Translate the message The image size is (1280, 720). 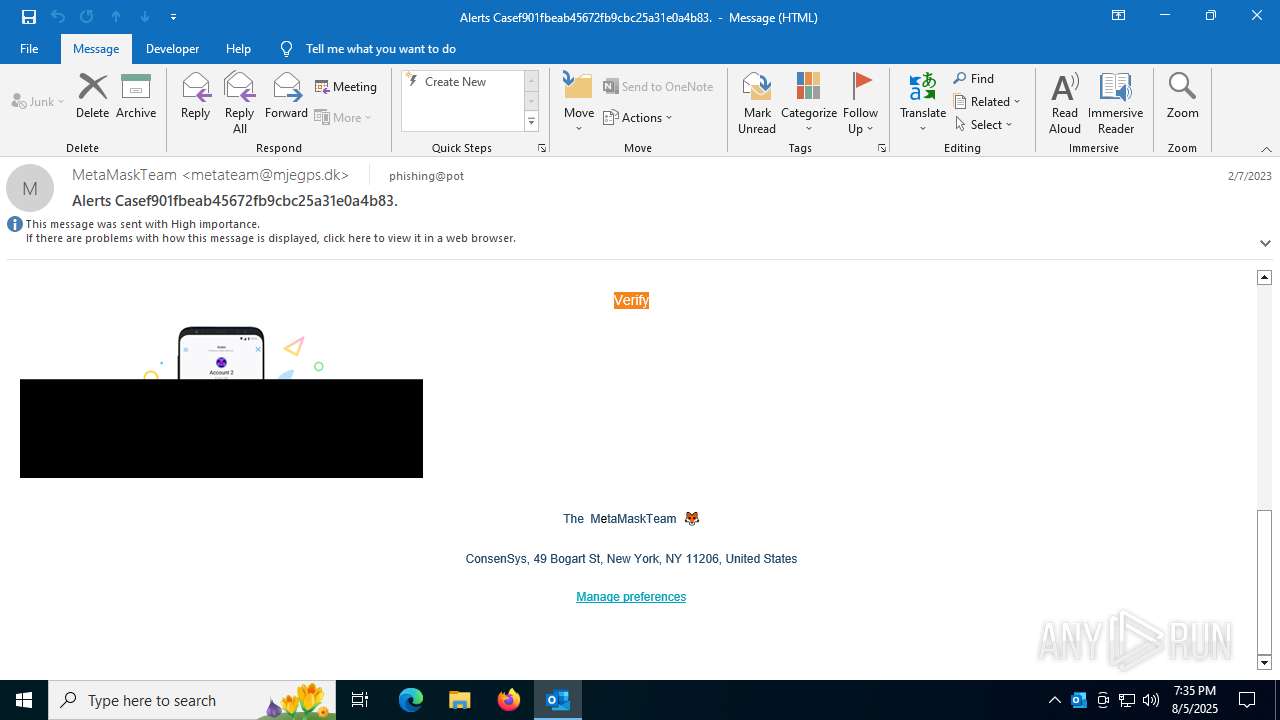point(923,102)
